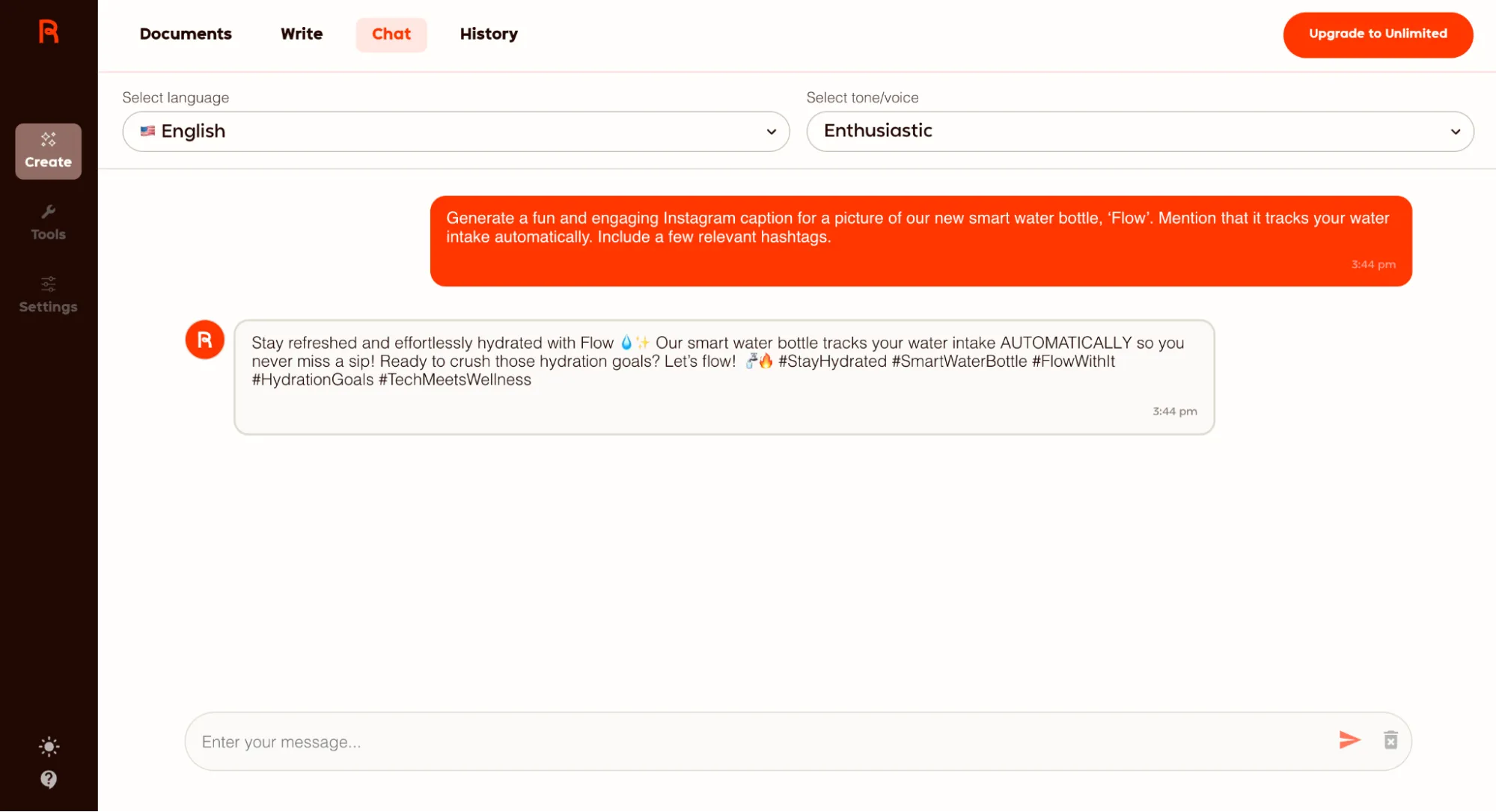The height and width of the screenshot is (812, 1496).
Task: Open the History tab
Action: (489, 34)
